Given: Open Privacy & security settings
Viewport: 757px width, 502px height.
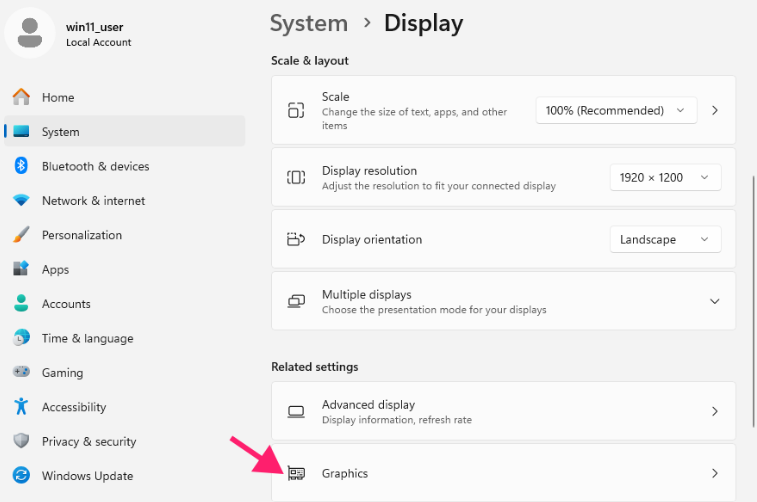Looking at the screenshot, I should pos(125,441).
